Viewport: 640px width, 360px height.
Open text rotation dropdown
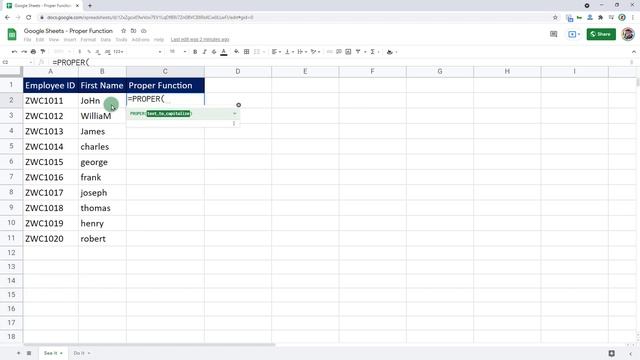pyautogui.click(x=315, y=52)
